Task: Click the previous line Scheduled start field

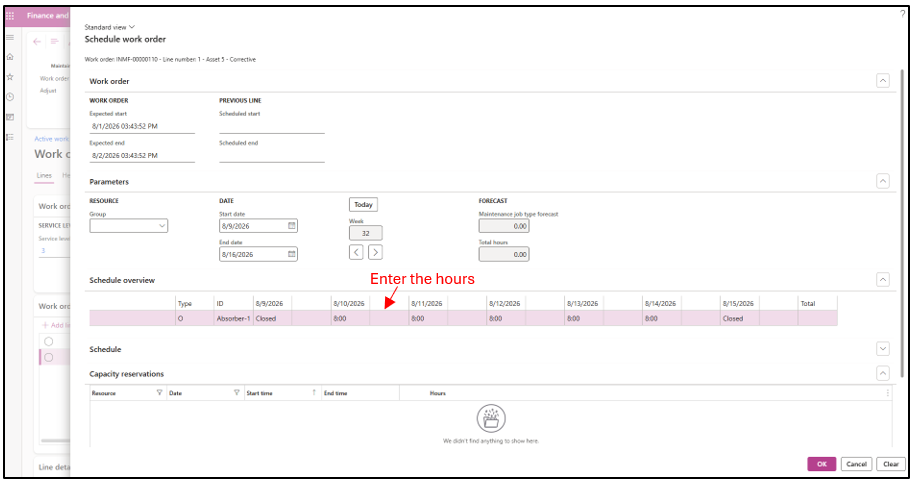Action: coord(272,126)
